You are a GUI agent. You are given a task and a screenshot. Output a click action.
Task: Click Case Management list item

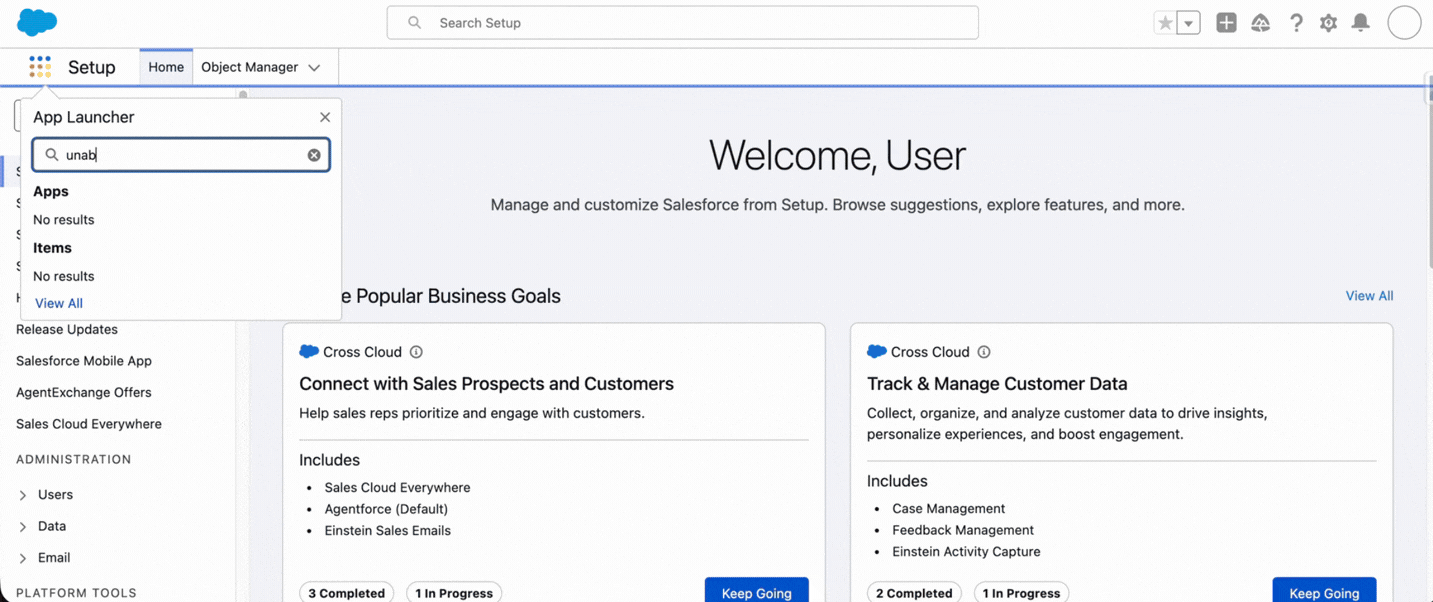(949, 509)
